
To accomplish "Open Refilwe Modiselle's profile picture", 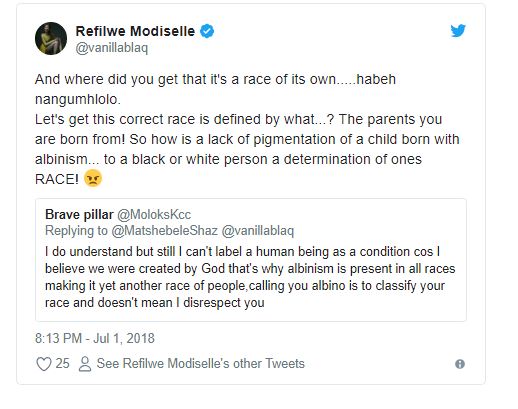I will point(51,38).
